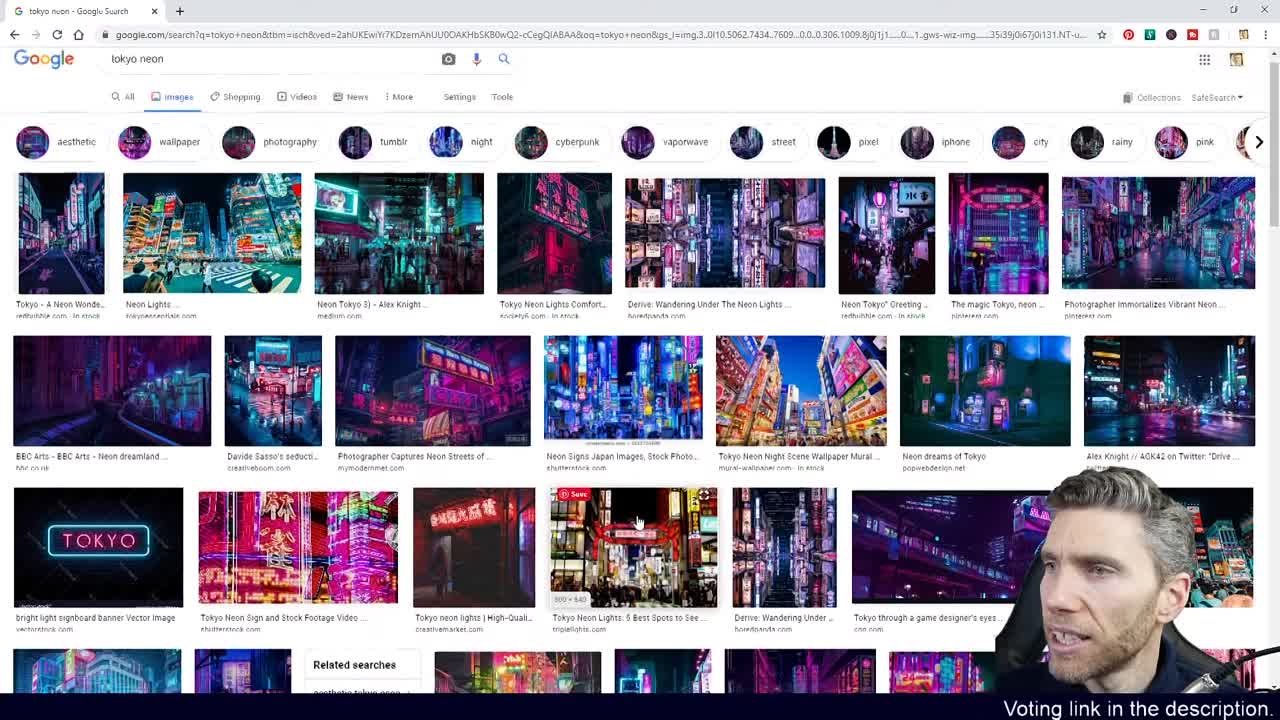Open the SafeSearch dropdown
Screen dimensions: 1280x720
point(1216,98)
